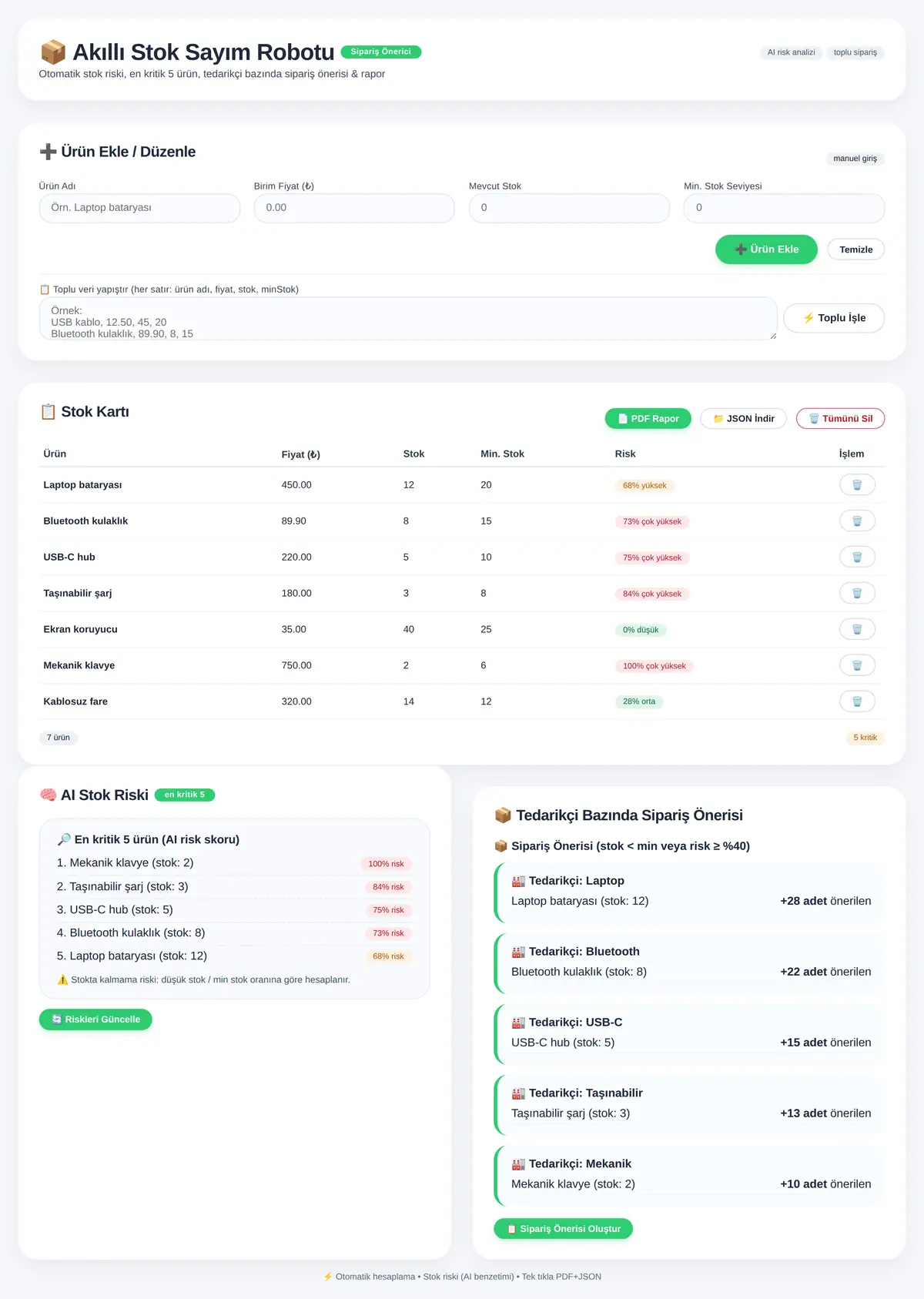The image size is (924, 1299).
Task: Click the Risk column header
Action: 625,454
